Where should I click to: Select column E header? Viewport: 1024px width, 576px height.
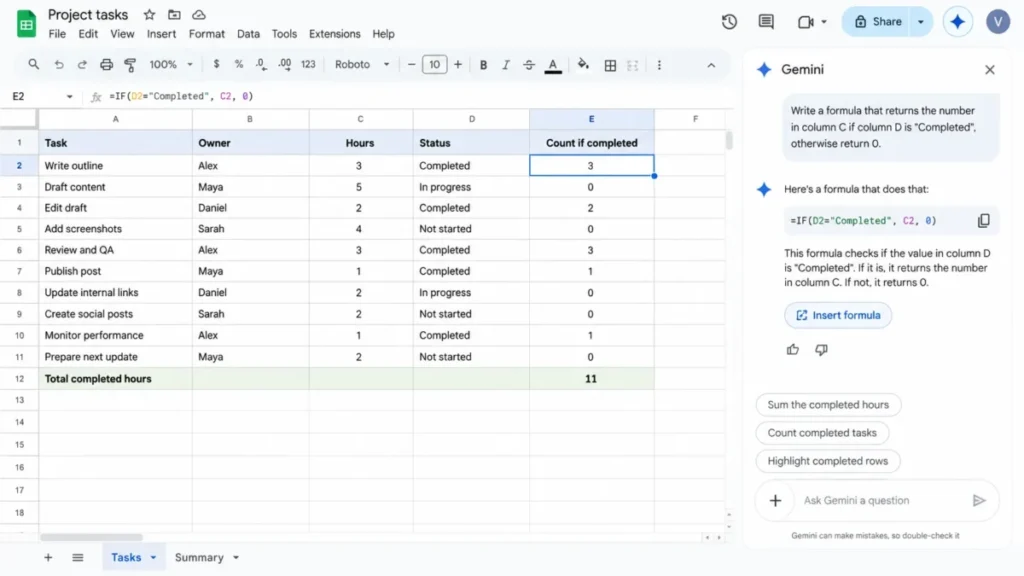click(592, 119)
